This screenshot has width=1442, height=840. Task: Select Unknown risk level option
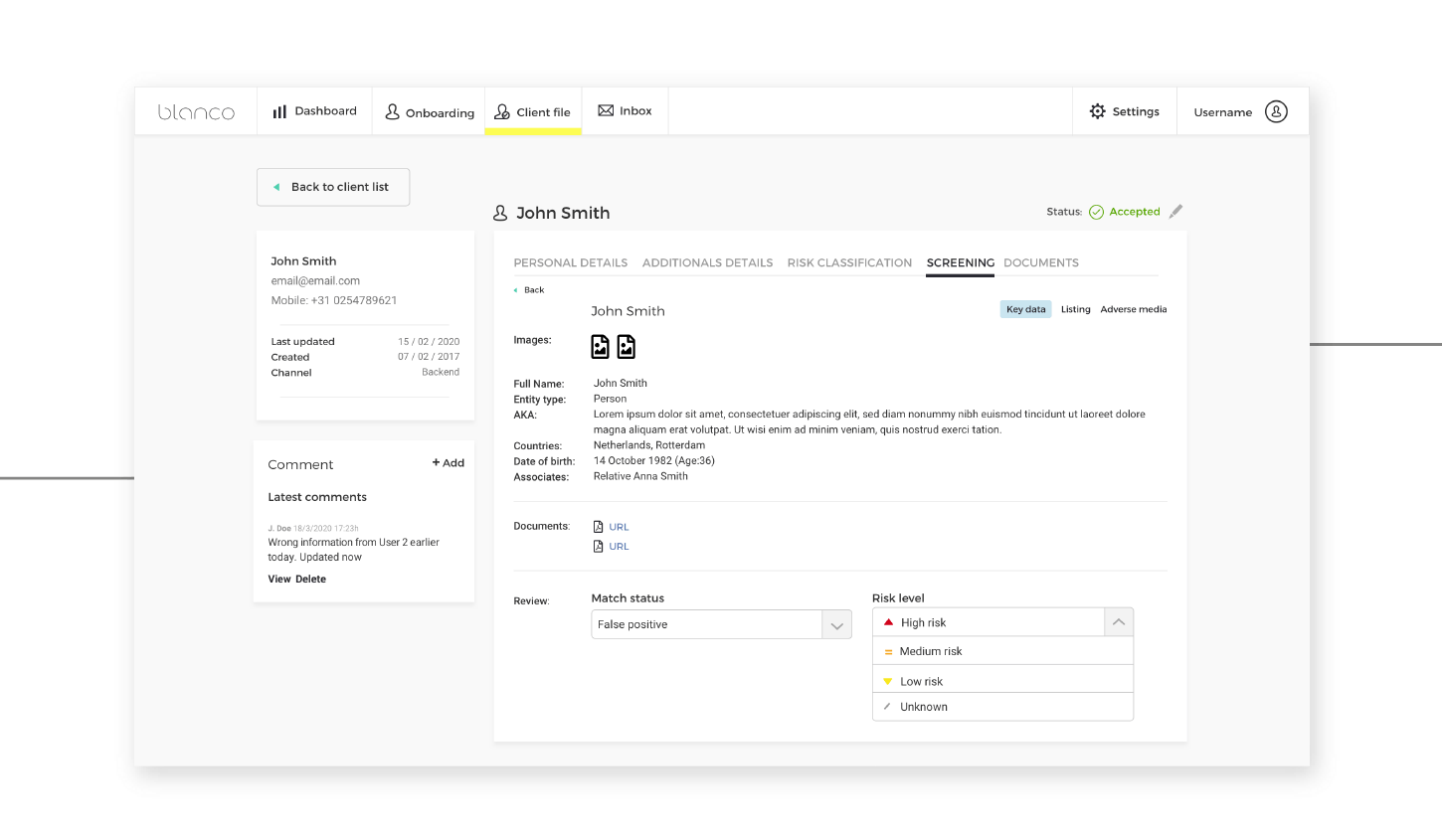tap(923, 707)
